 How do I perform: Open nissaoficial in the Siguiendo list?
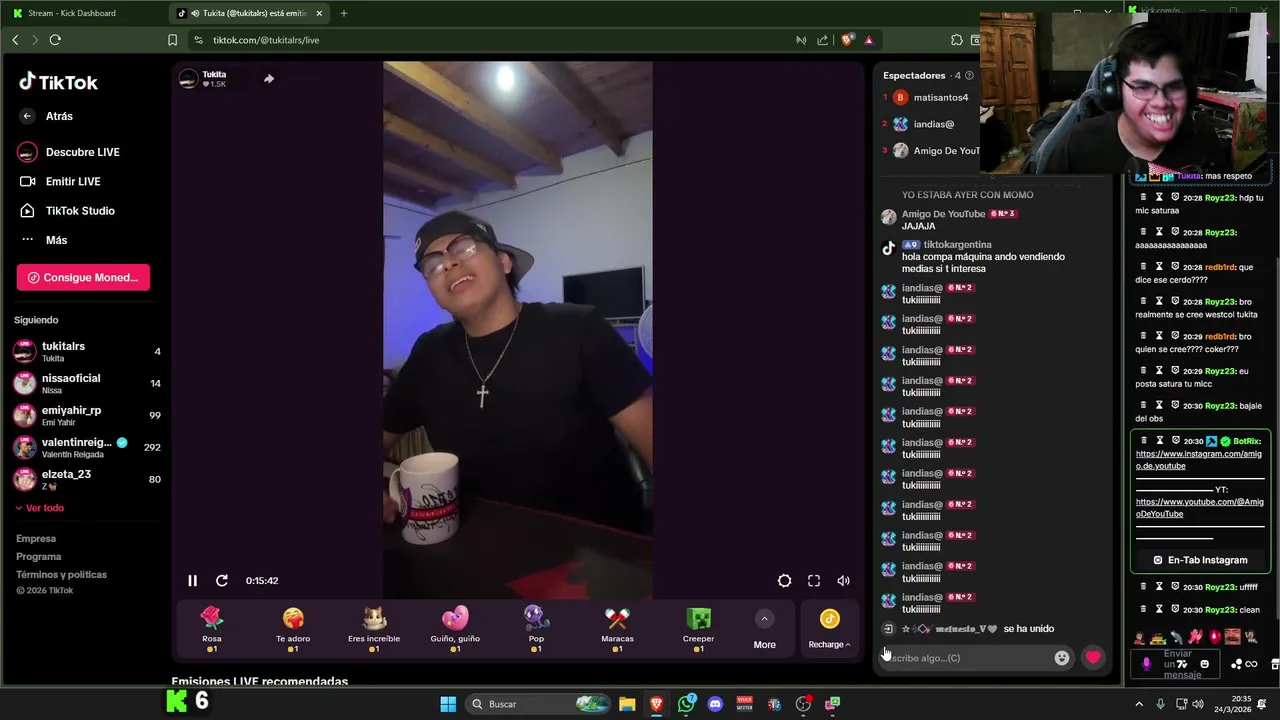pyautogui.click(x=86, y=383)
